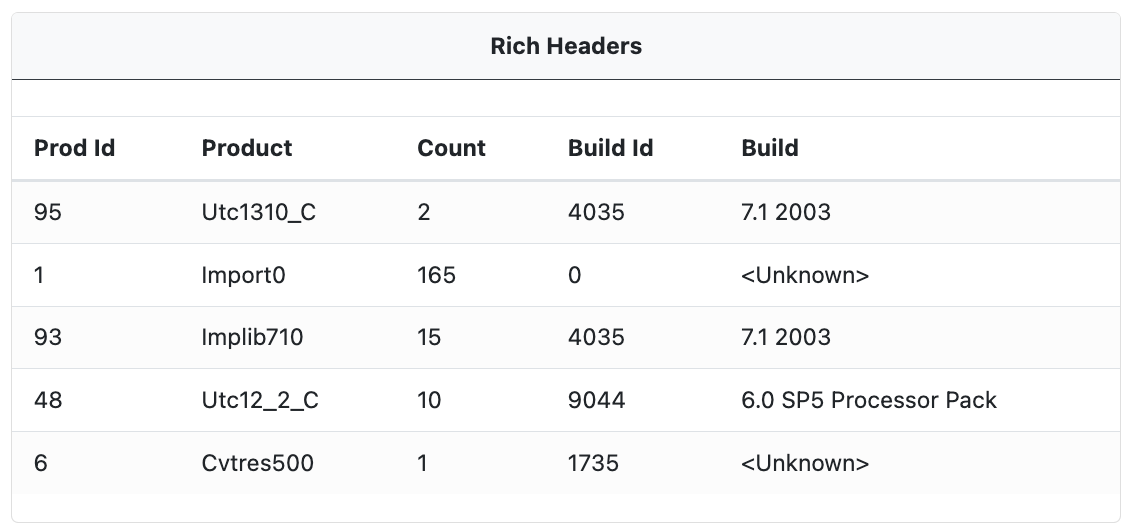Click 7.1 2003 build in Implib710 row
The height and width of the screenshot is (530, 1130).
pos(786,337)
